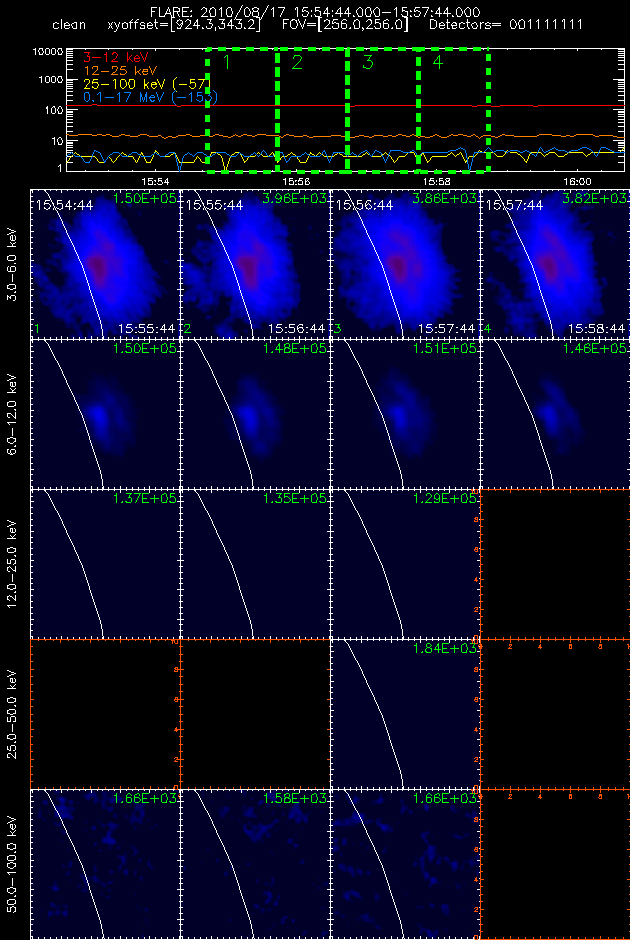The width and height of the screenshot is (630, 940).
Task: Click the 15:56:44 end time in image 2
Action: [297, 328]
